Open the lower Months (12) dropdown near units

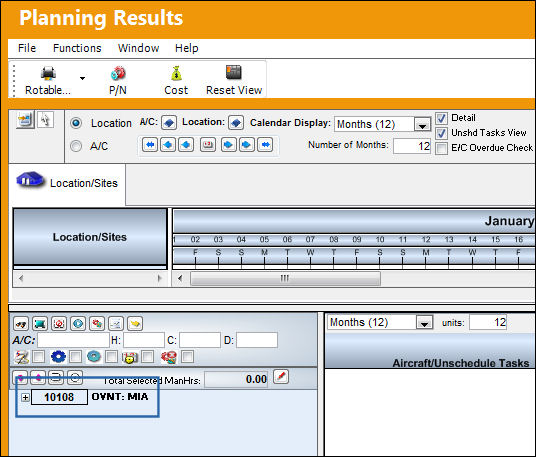click(424, 323)
